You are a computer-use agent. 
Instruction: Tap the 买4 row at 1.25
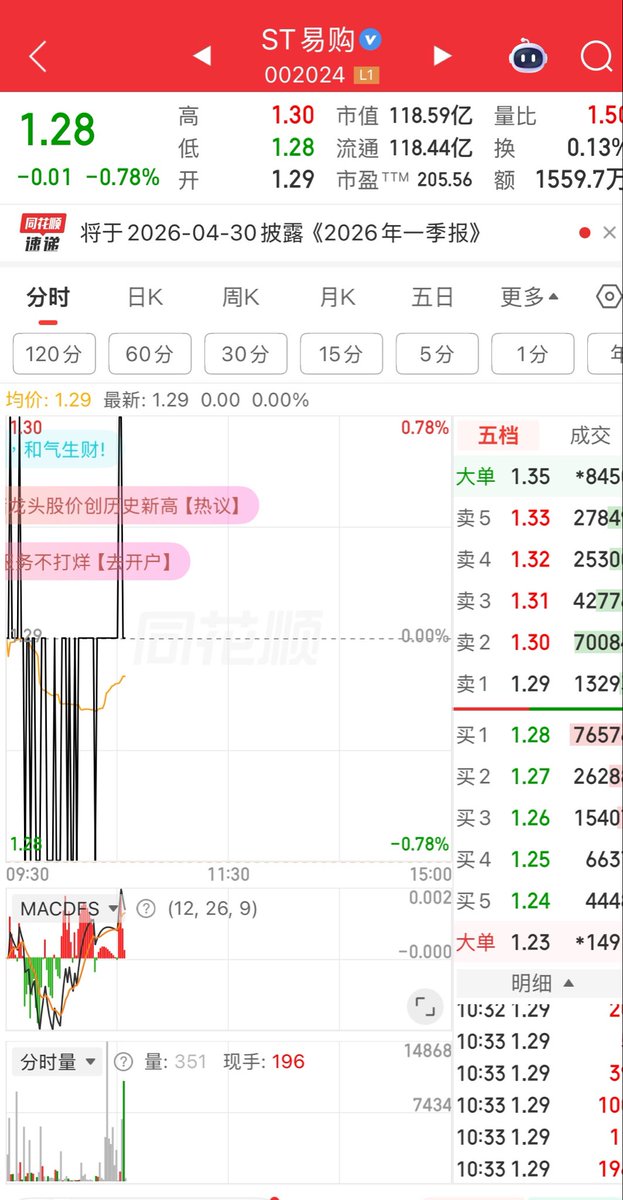(x=540, y=859)
